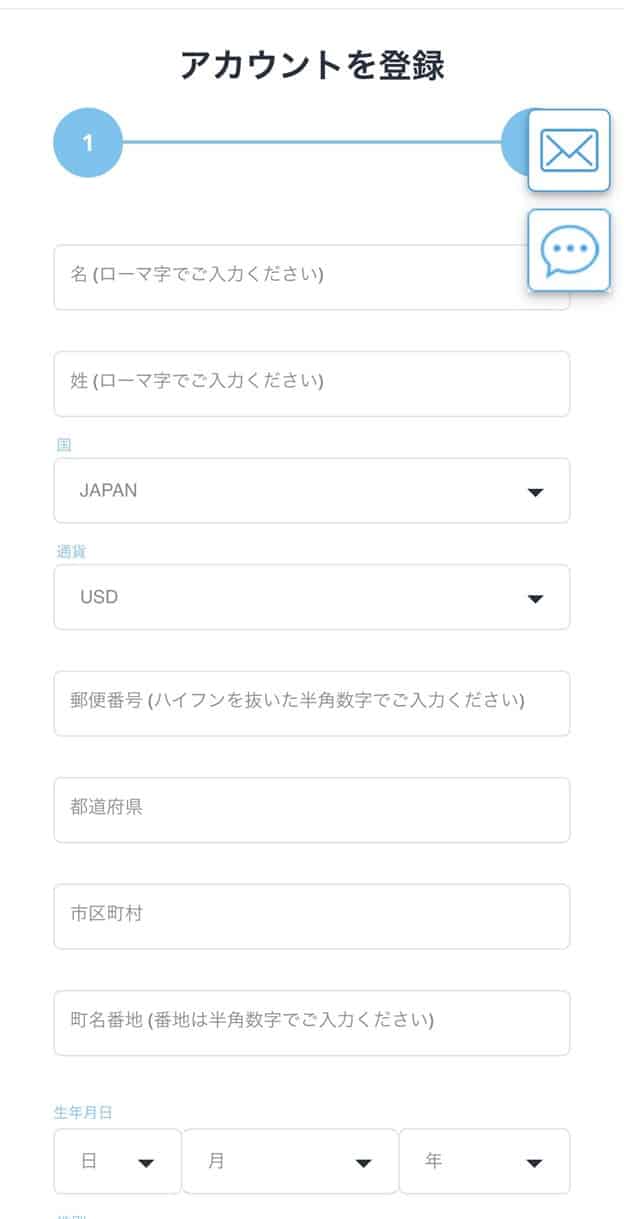Click the progress line between steps
Screen dimensions: 624x1219
[x=310, y=143]
